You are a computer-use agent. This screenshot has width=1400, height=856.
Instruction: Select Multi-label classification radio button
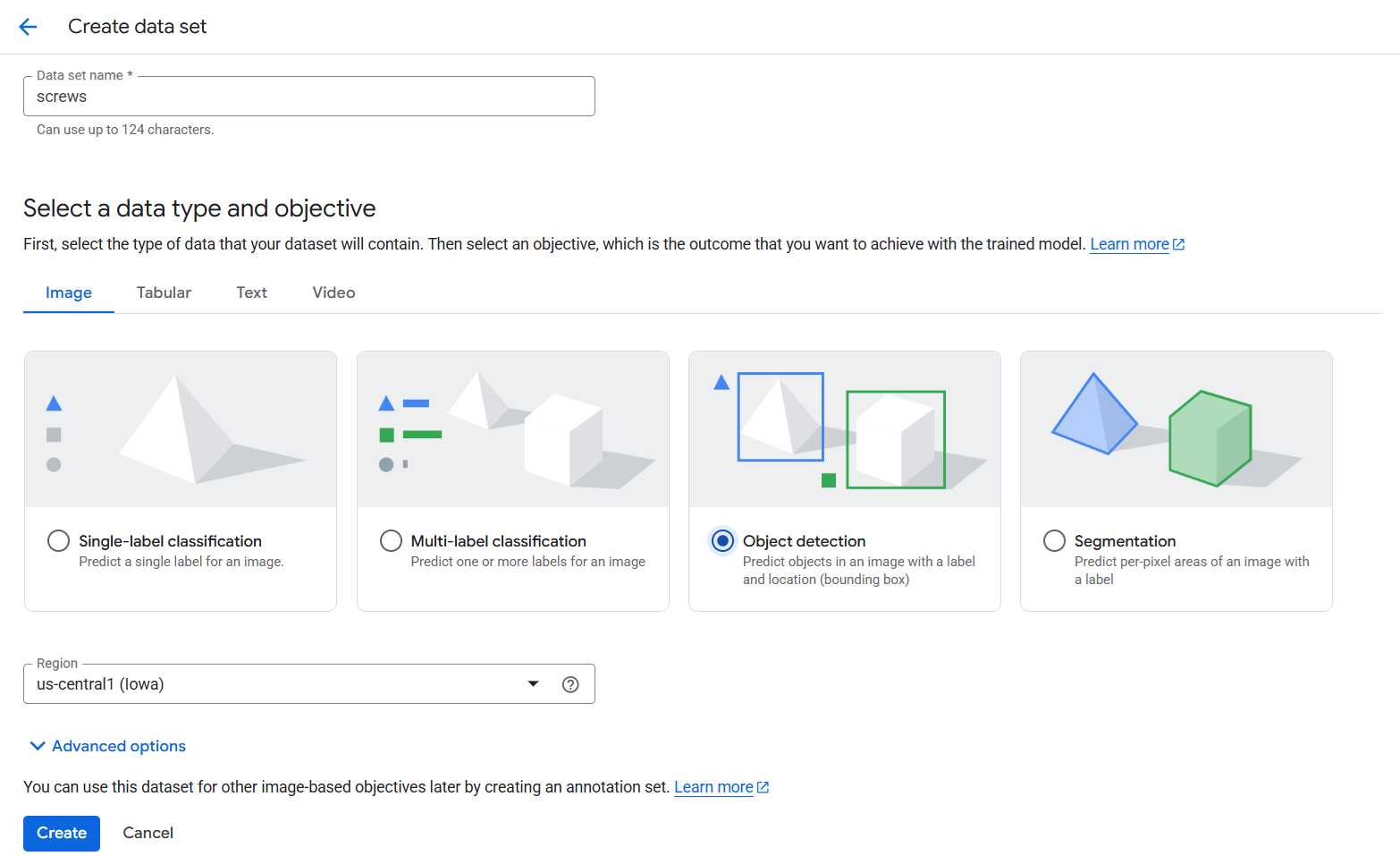pyautogui.click(x=391, y=541)
